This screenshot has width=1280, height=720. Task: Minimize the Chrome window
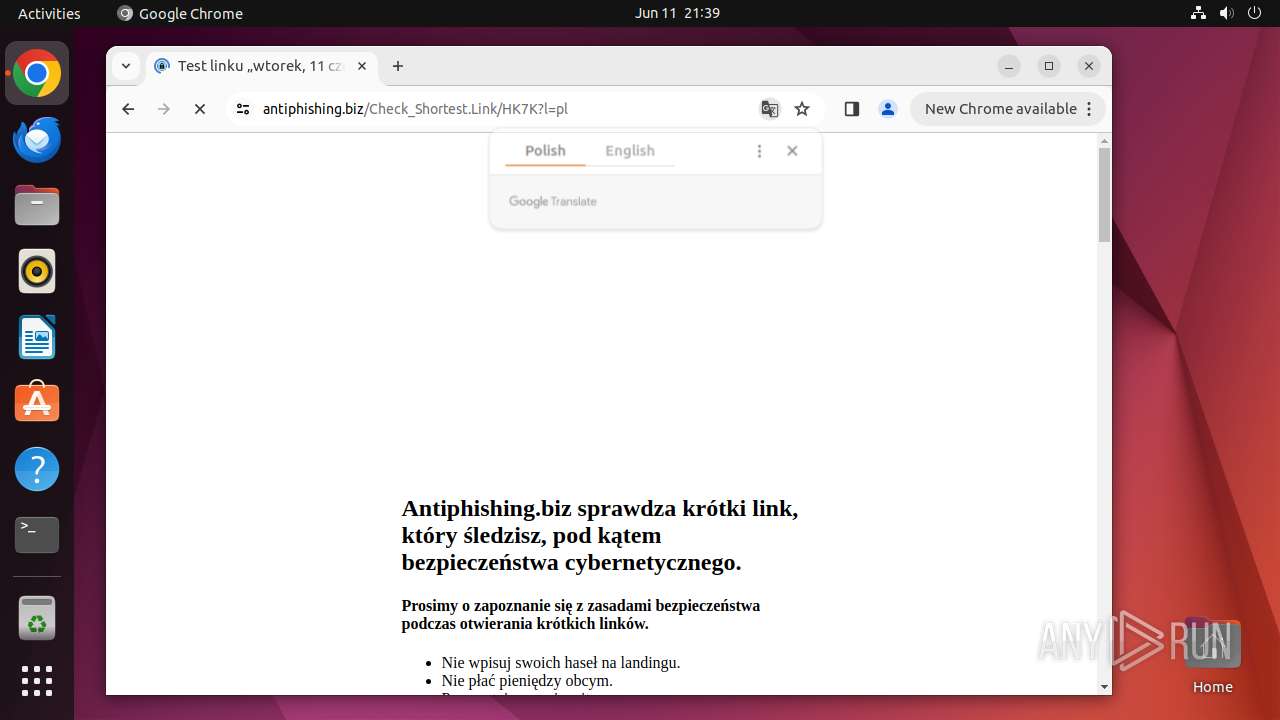[x=1009, y=66]
